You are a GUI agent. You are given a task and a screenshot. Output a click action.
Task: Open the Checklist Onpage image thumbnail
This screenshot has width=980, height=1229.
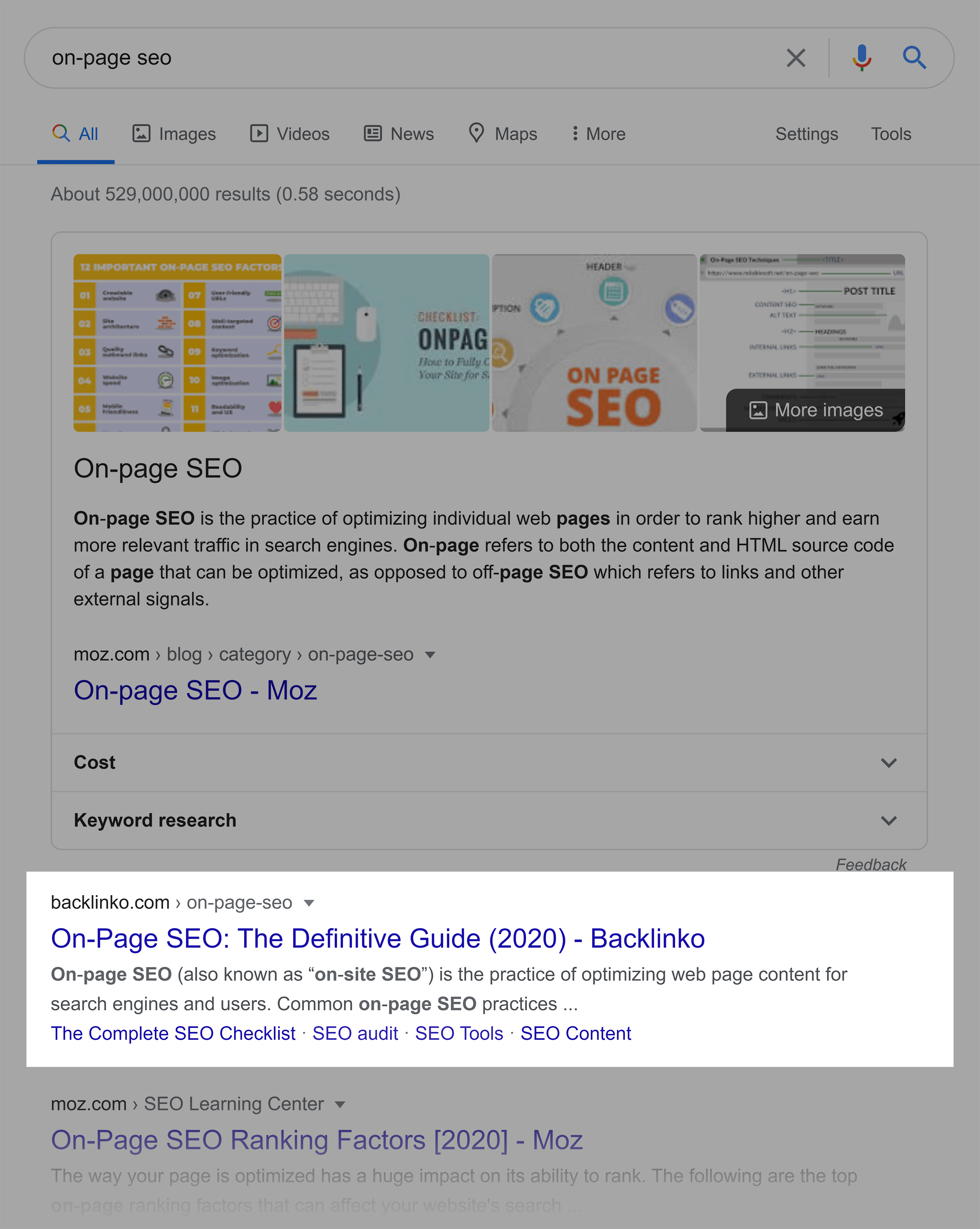click(x=387, y=343)
